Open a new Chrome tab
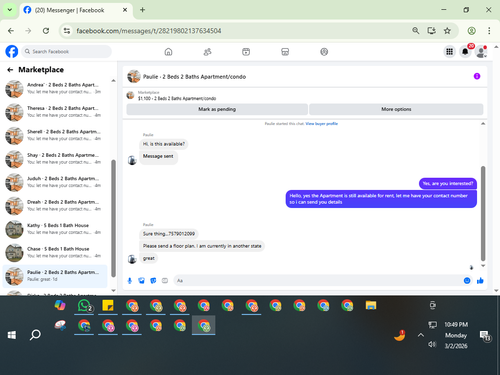 tap(142, 10)
